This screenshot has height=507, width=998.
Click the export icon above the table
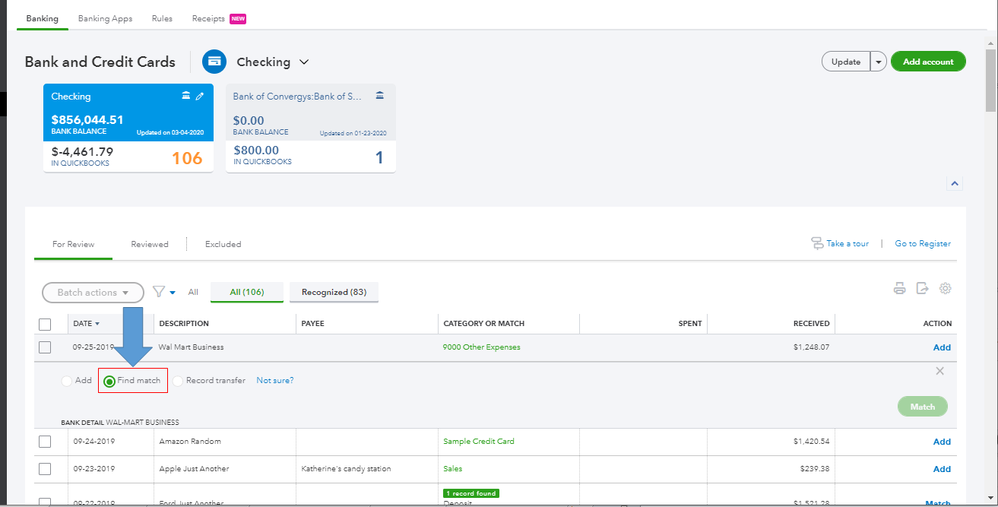point(922,289)
